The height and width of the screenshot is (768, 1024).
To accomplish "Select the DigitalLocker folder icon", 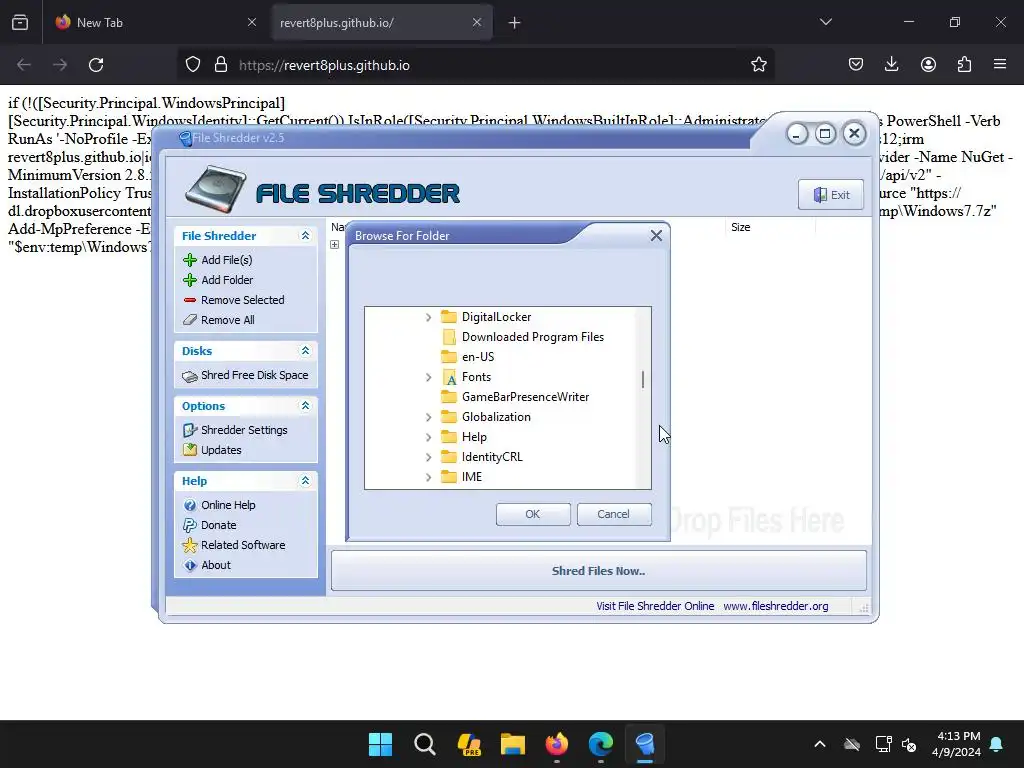I will pos(449,317).
